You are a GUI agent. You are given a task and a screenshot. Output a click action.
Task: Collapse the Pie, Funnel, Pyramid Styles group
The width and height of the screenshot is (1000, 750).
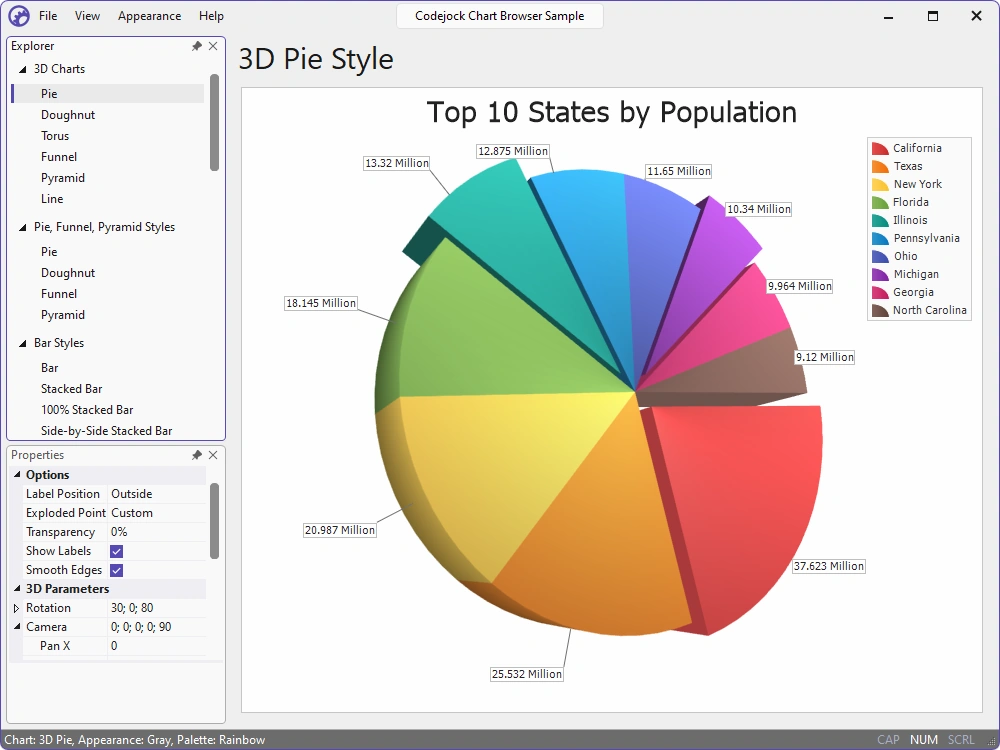(22, 227)
